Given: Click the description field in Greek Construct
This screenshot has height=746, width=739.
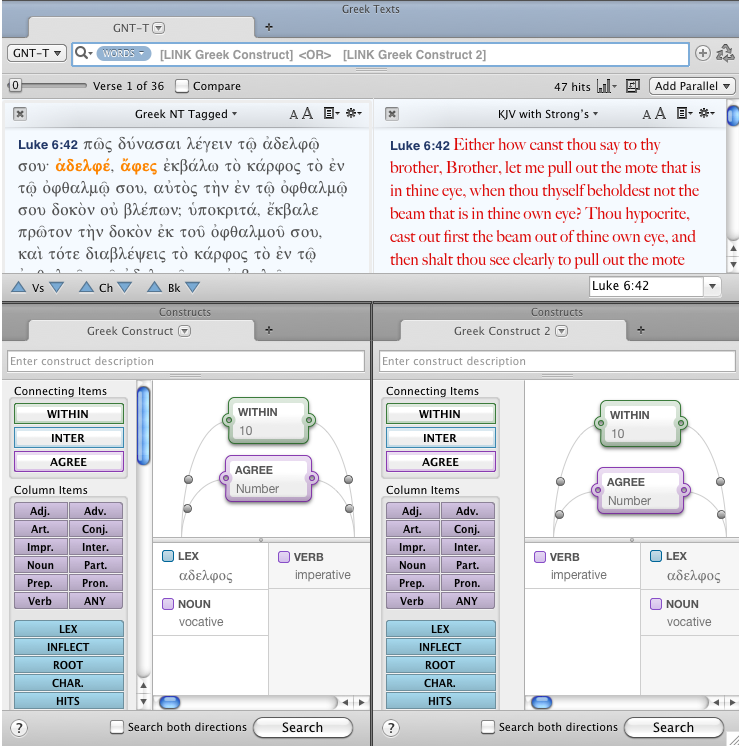Looking at the screenshot, I should 185,361.
